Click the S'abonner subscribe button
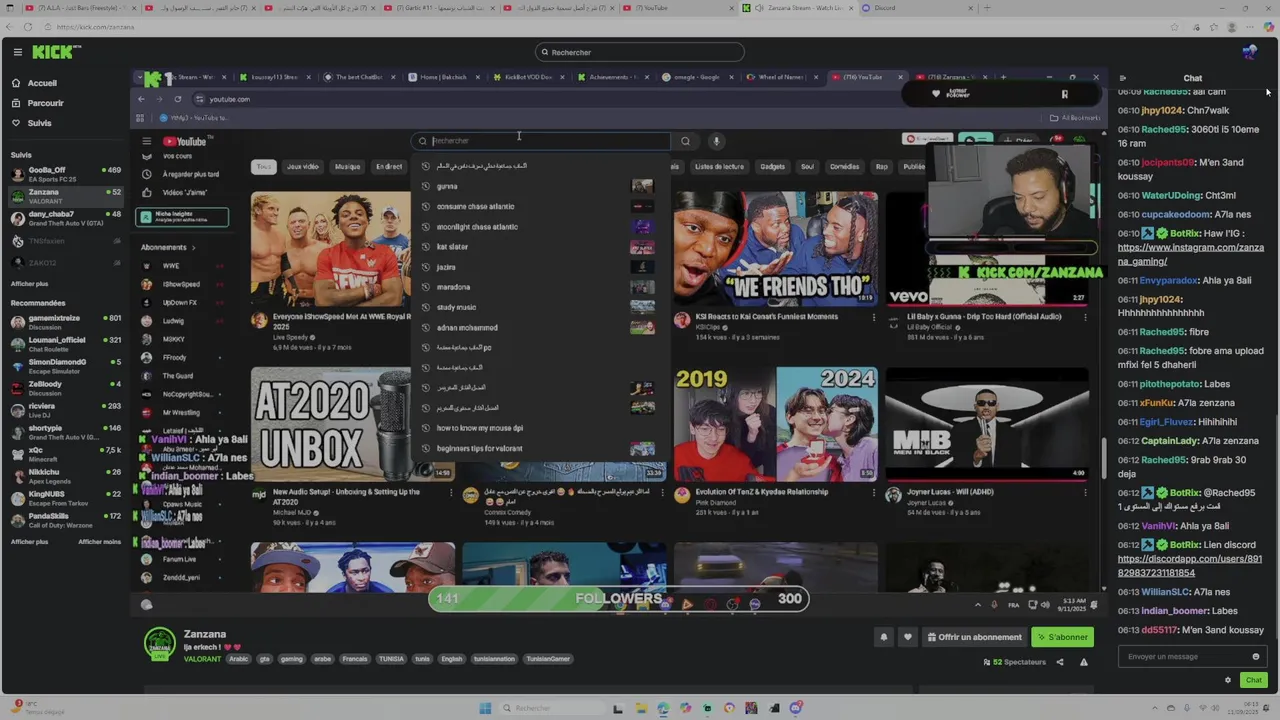1280x720 pixels. coord(1063,637)
